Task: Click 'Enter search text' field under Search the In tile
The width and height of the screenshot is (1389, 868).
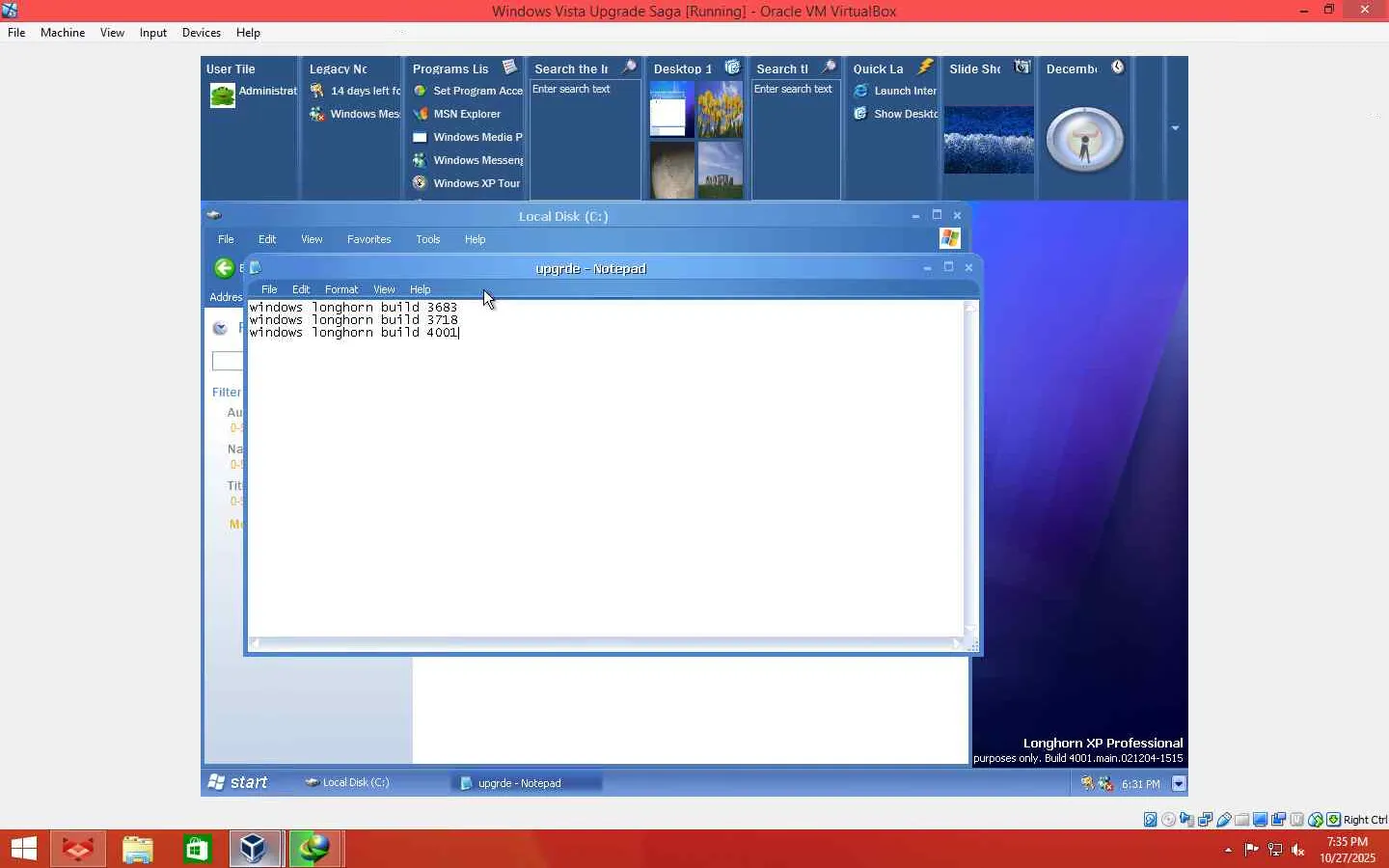Action: coord(585,89)
